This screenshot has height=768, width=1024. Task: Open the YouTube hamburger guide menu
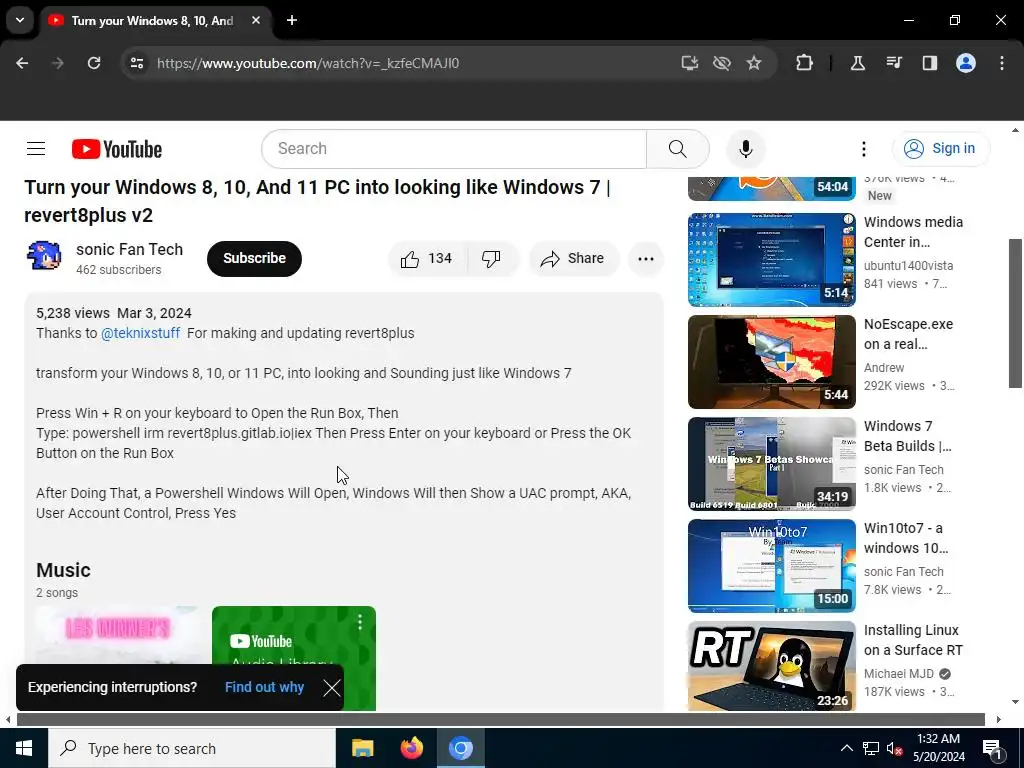[36, 149]
